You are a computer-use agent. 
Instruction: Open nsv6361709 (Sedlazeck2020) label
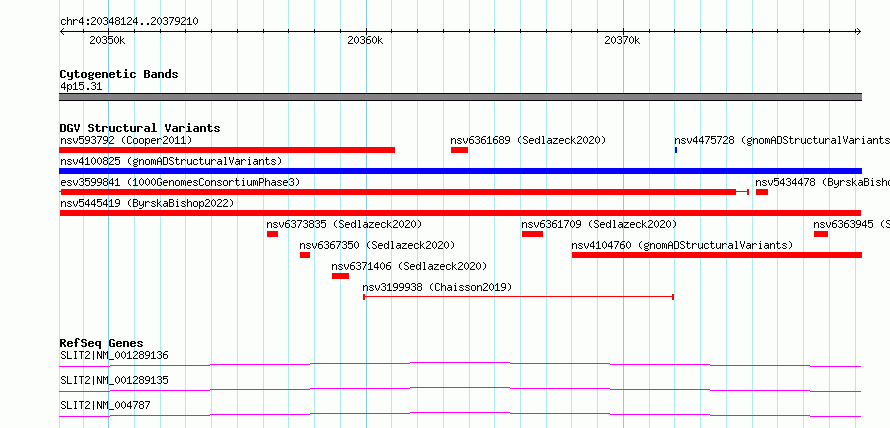pos(599,224)
